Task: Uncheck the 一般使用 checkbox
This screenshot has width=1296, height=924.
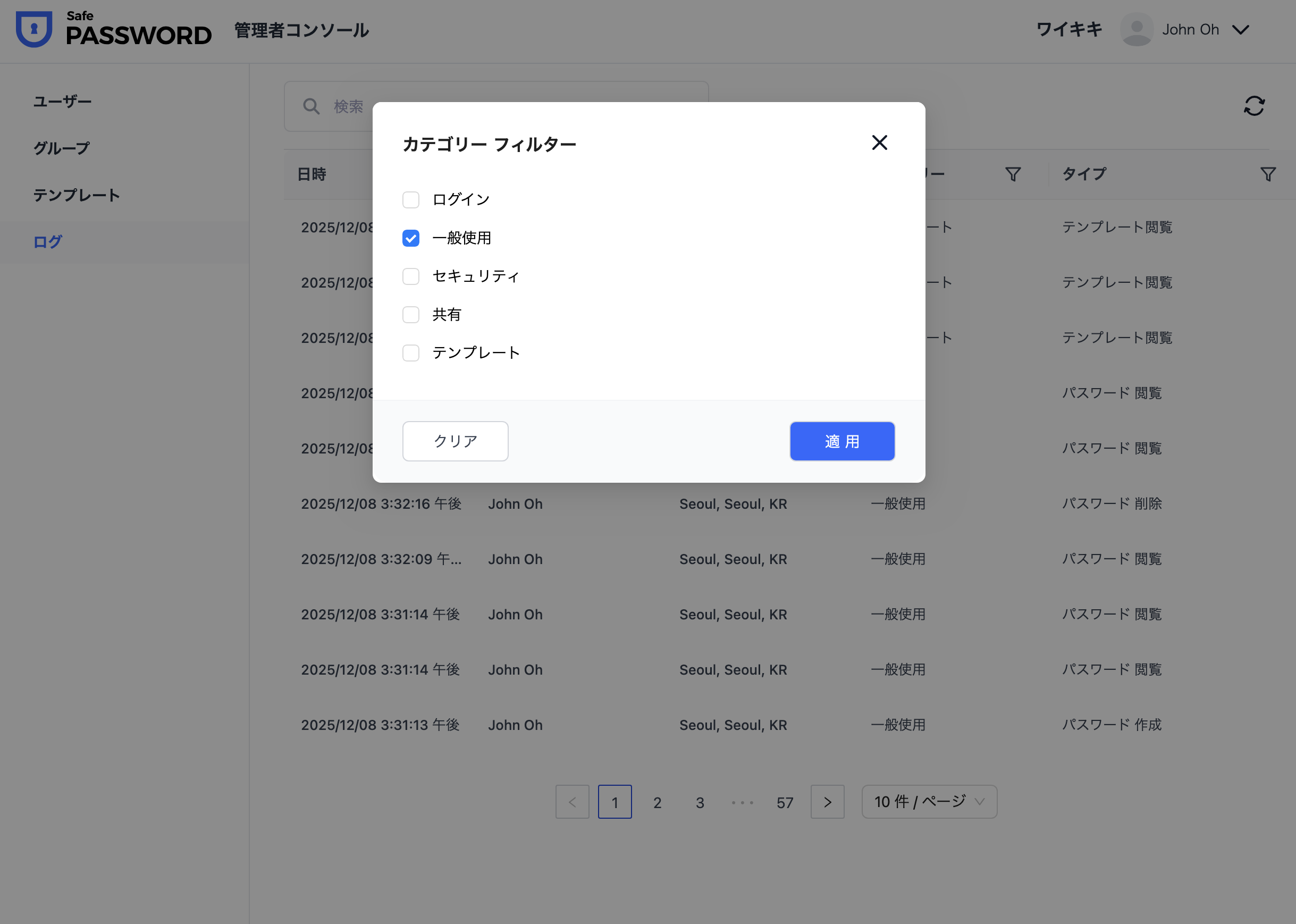Action: [x=411, y=238]
